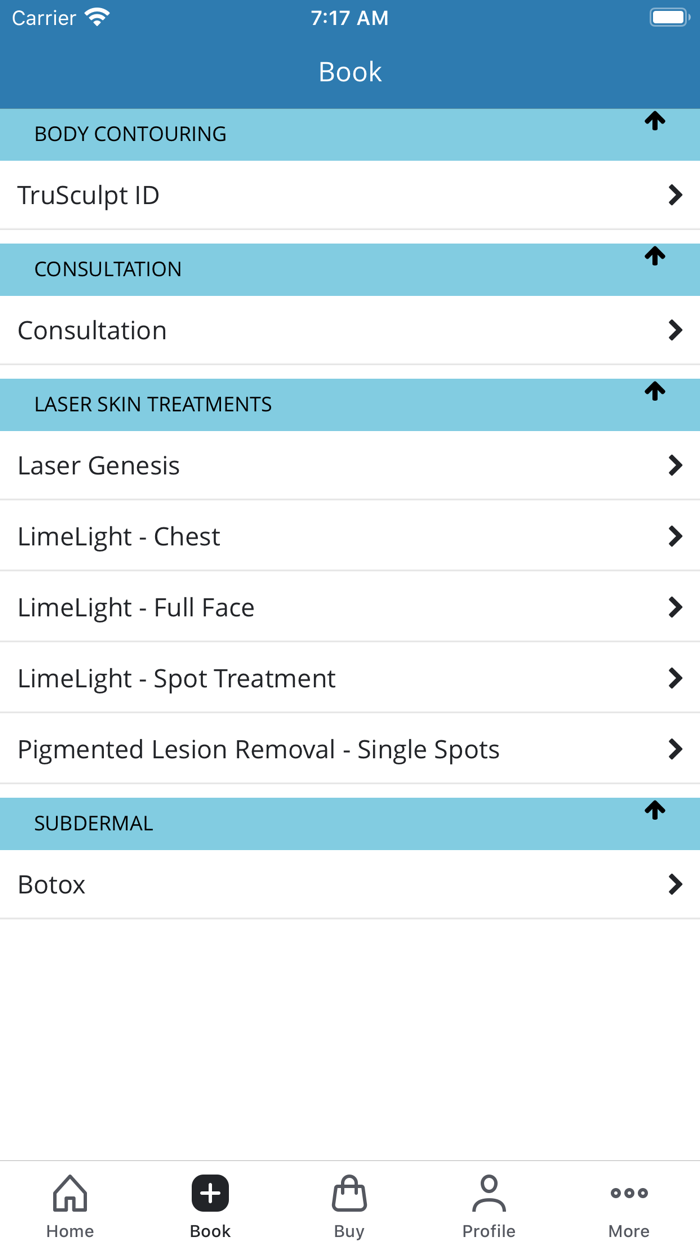Collapse the LASER SKIN TREATMENTS section arrow
This screenshot has height=1244, width=700.
(655, 391)
